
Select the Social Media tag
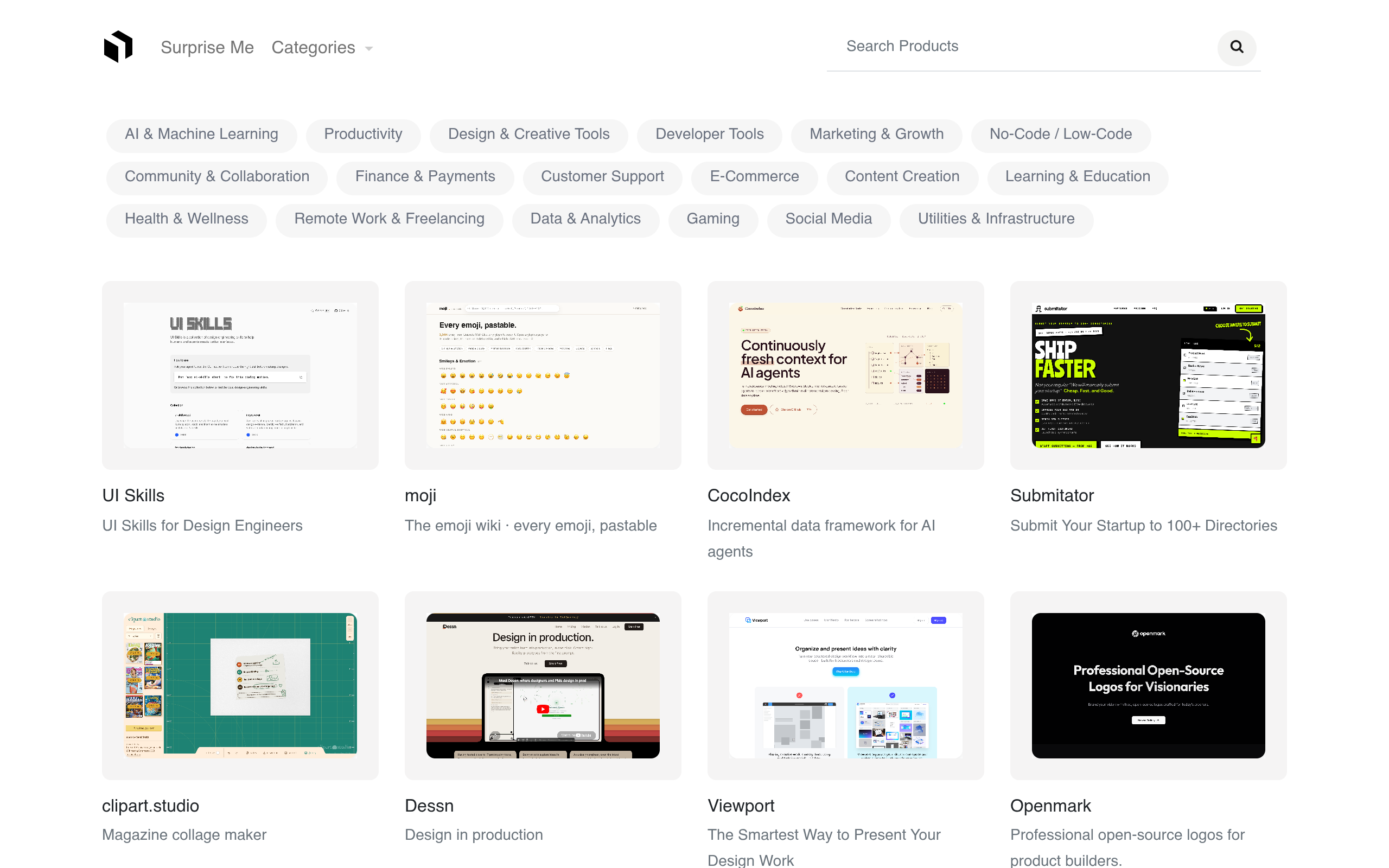coord(828,219)
